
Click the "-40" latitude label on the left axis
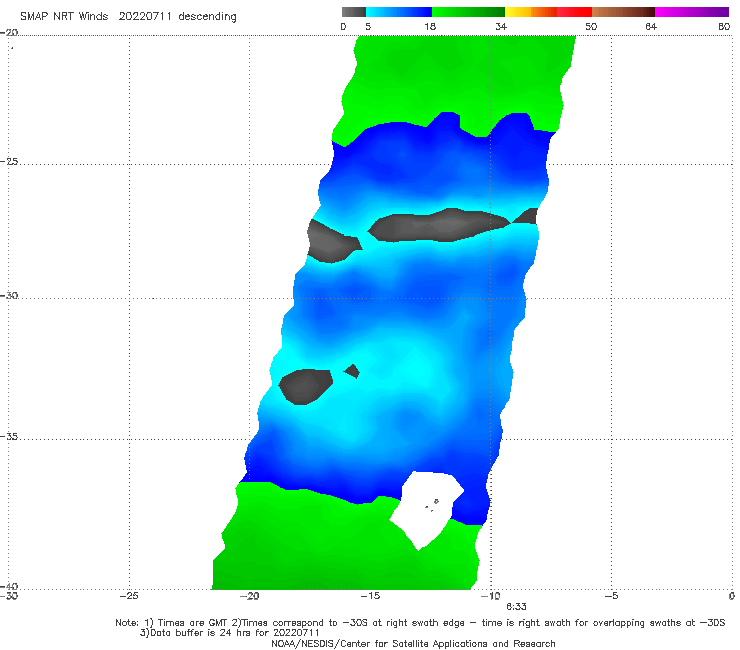coord(9,586)
